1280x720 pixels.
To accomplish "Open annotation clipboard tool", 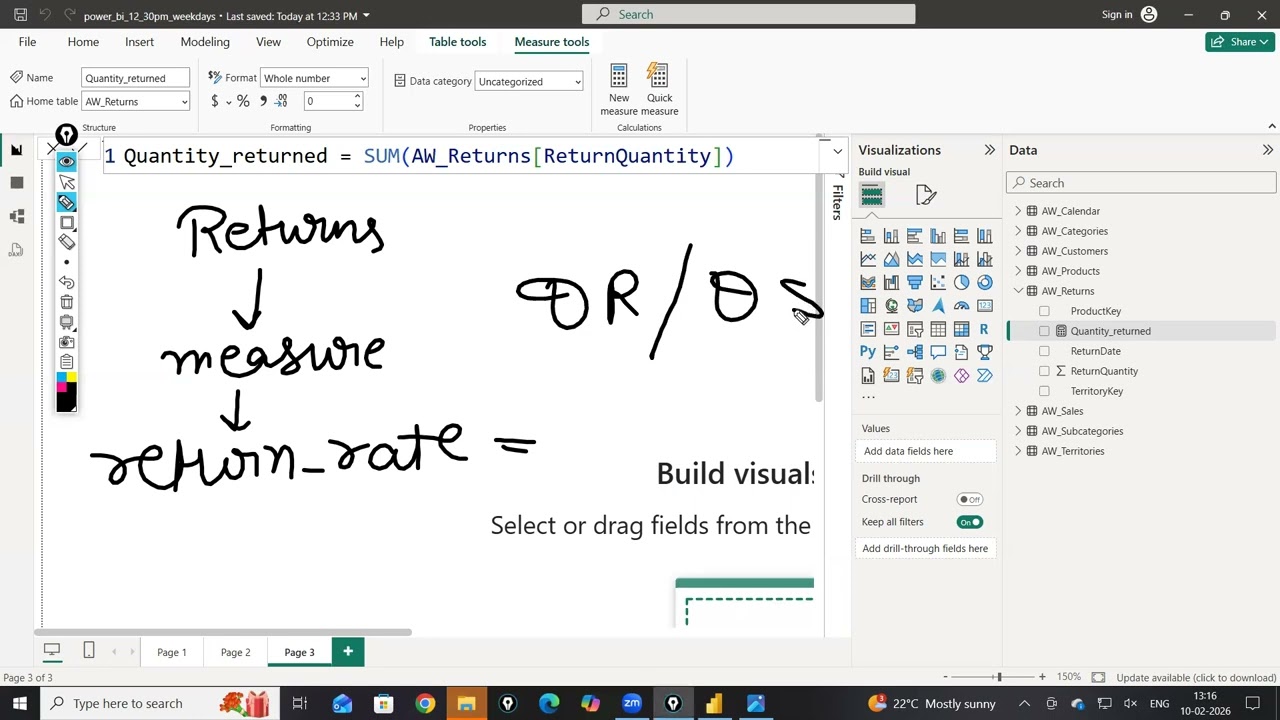I will (x=66, y=361).
